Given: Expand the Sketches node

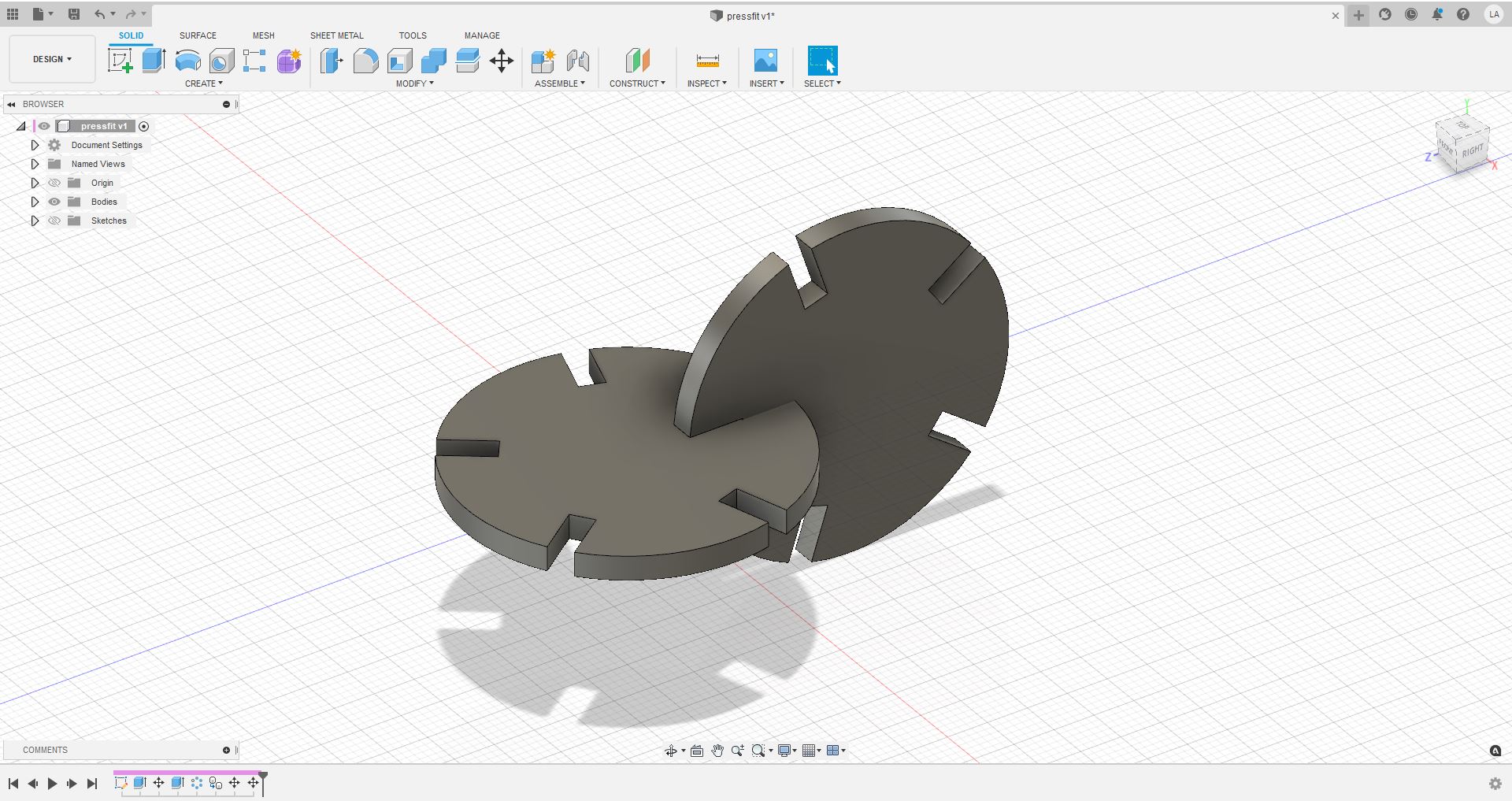Looking at the screenshot, I should tap(35, 221).
